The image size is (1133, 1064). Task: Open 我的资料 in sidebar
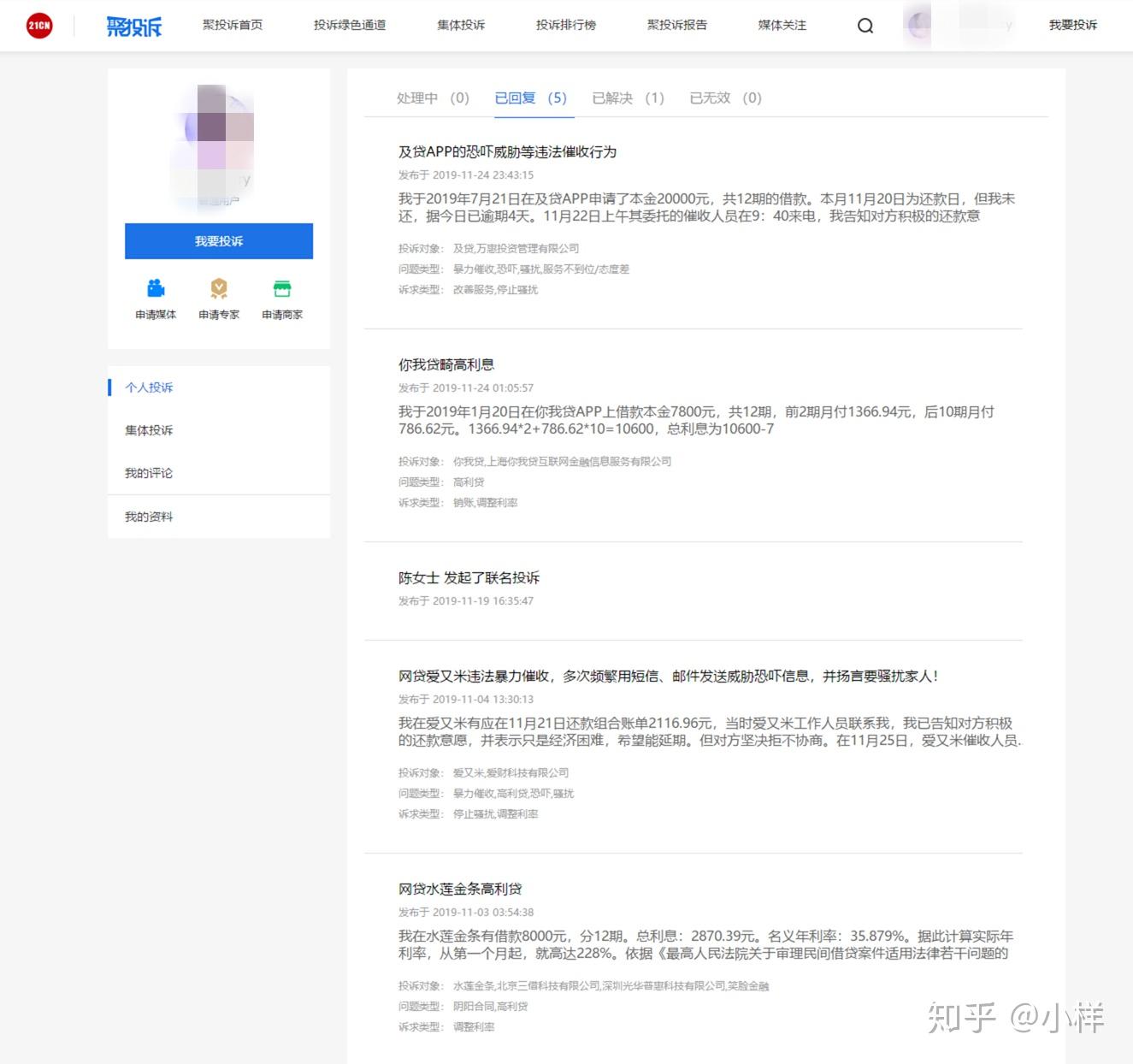click(149, 517)
